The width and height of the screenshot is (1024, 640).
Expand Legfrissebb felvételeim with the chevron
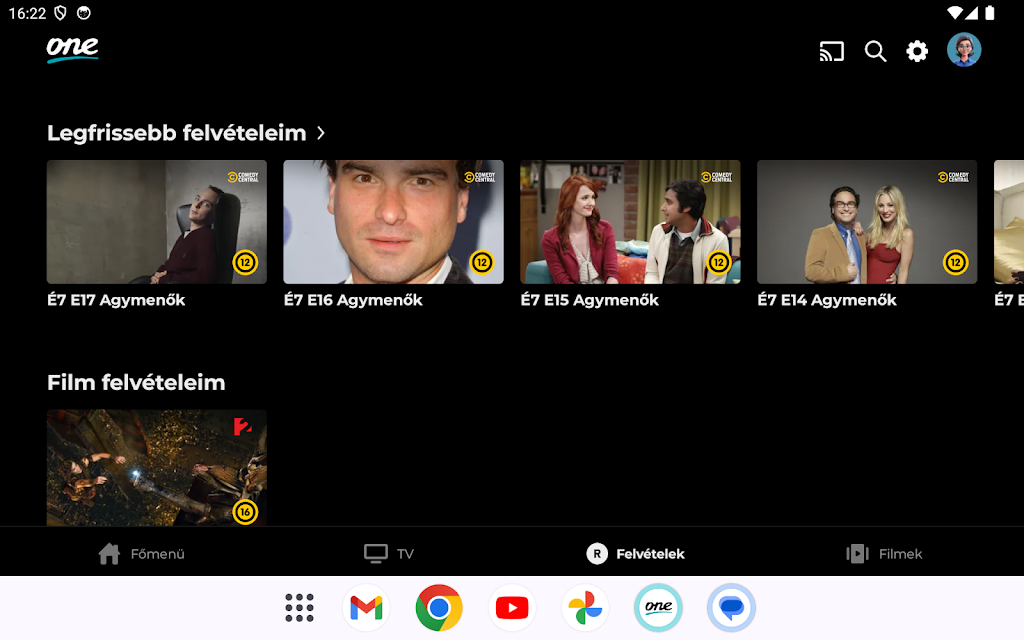tap(321, 133)
